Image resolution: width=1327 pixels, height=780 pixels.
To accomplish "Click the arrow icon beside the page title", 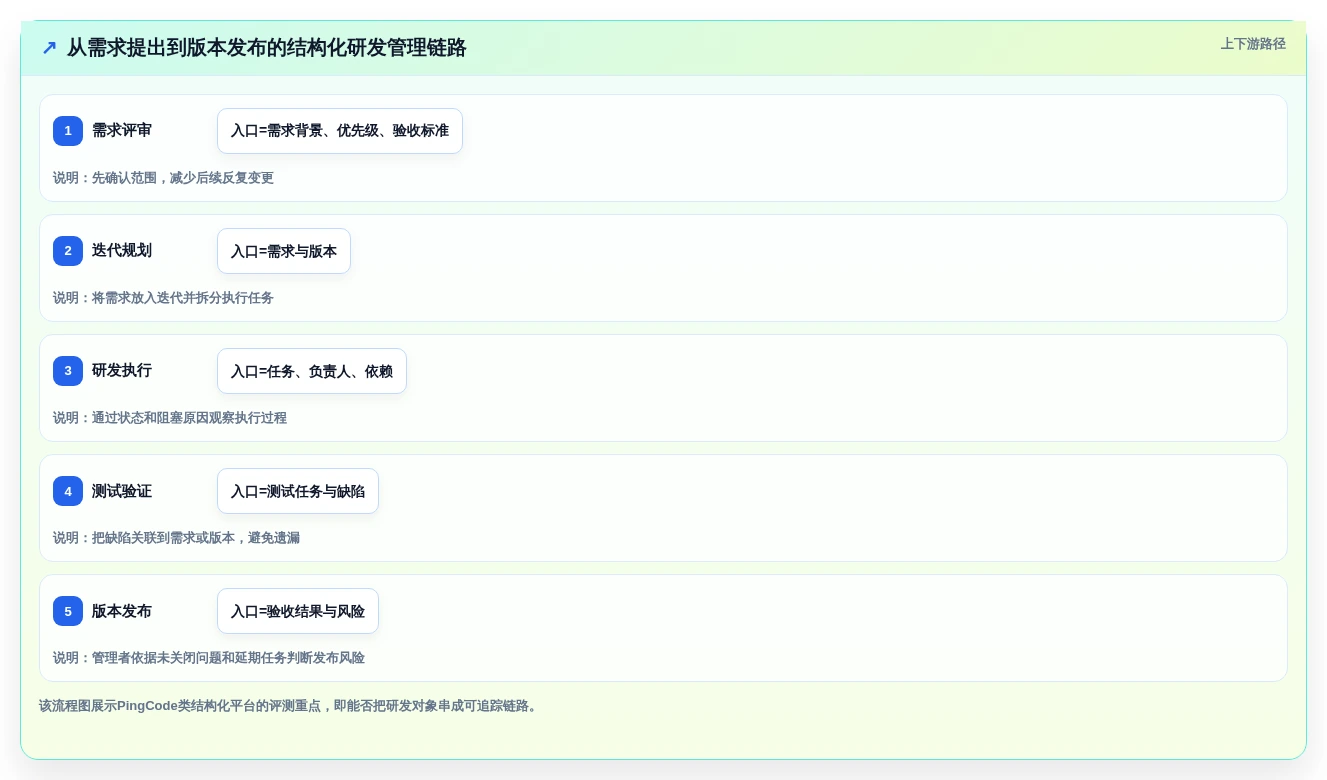I will coord(49,48).
